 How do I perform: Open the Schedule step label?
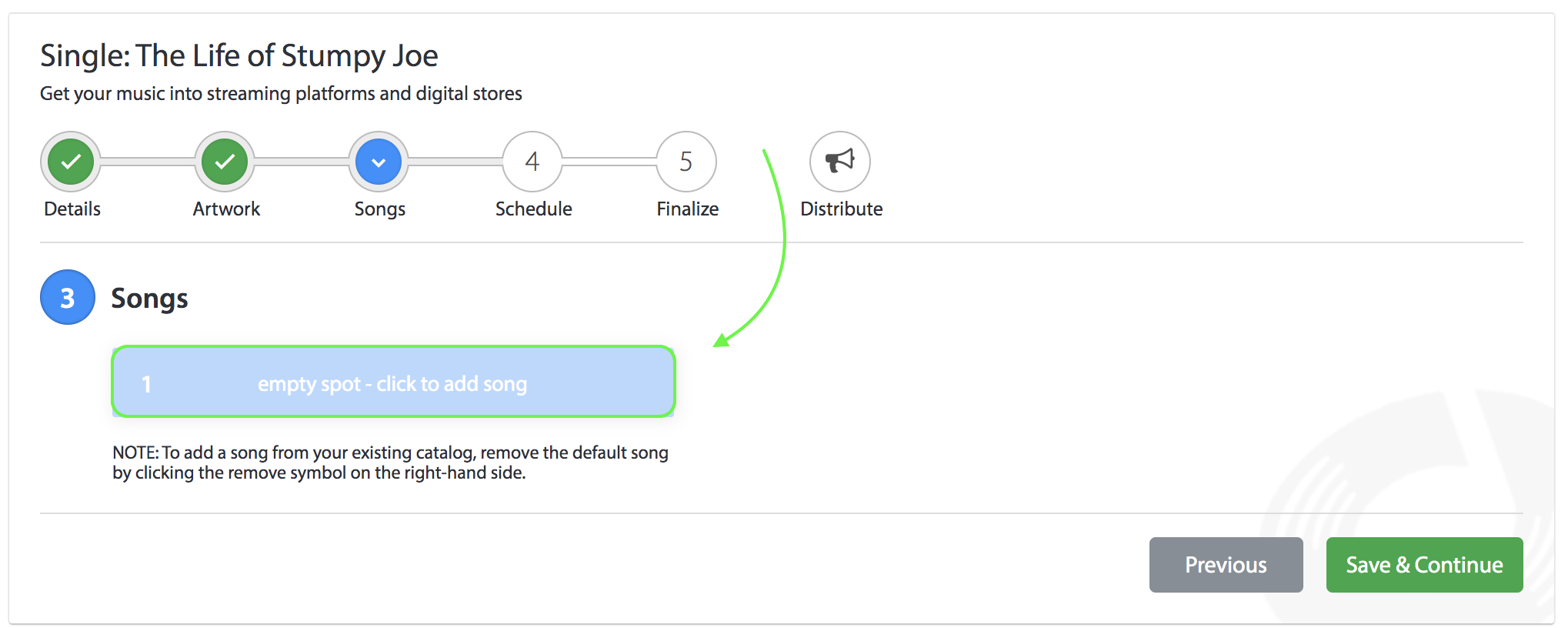pos(534,209)
